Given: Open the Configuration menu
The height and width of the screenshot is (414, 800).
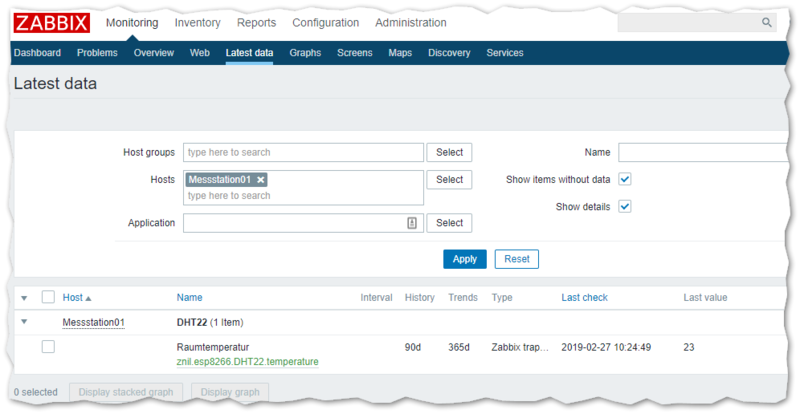Looking at the screenshot, I should [325, 23].
